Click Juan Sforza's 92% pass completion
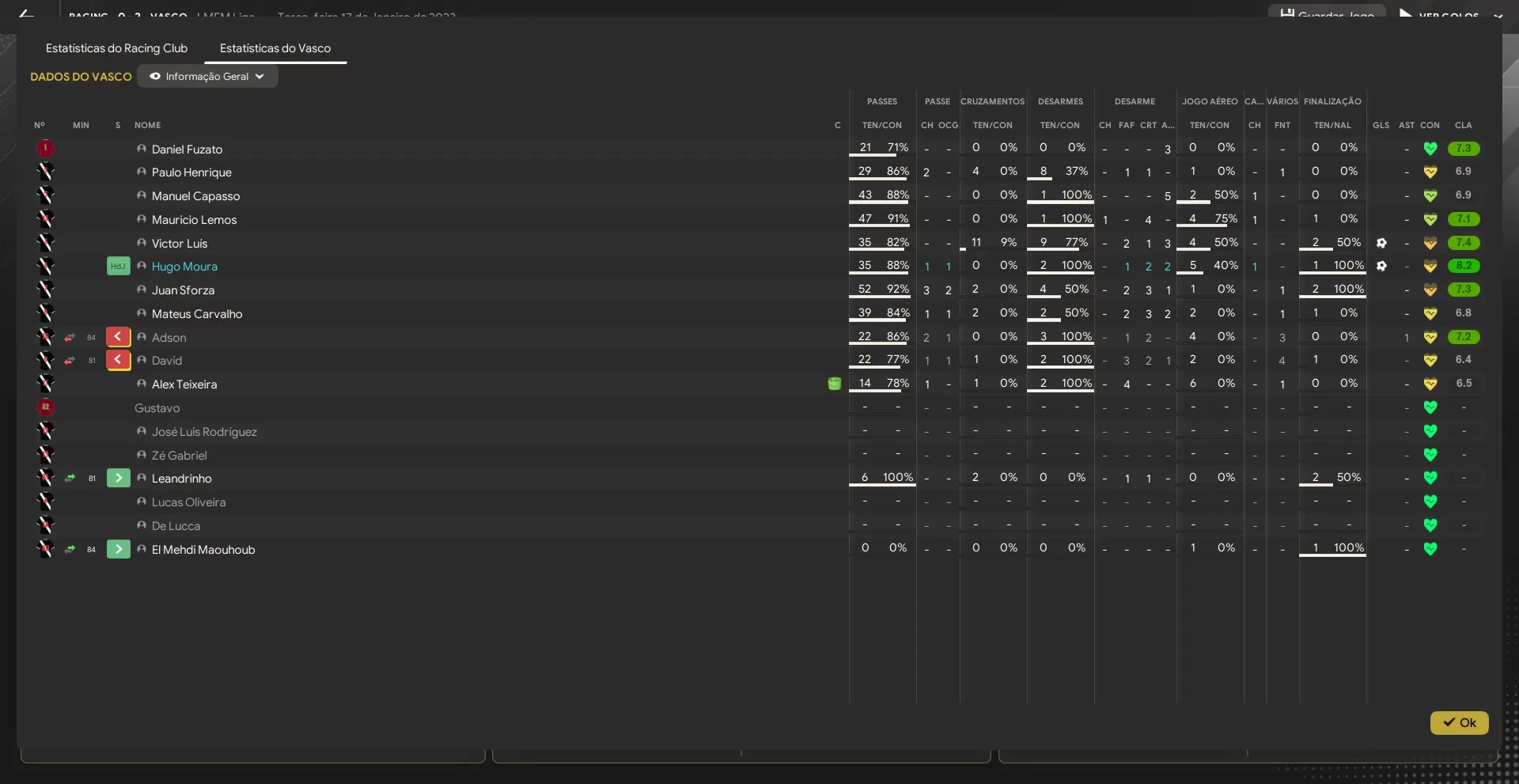This screenshot has height=784, width=1519. coord(897,290)
